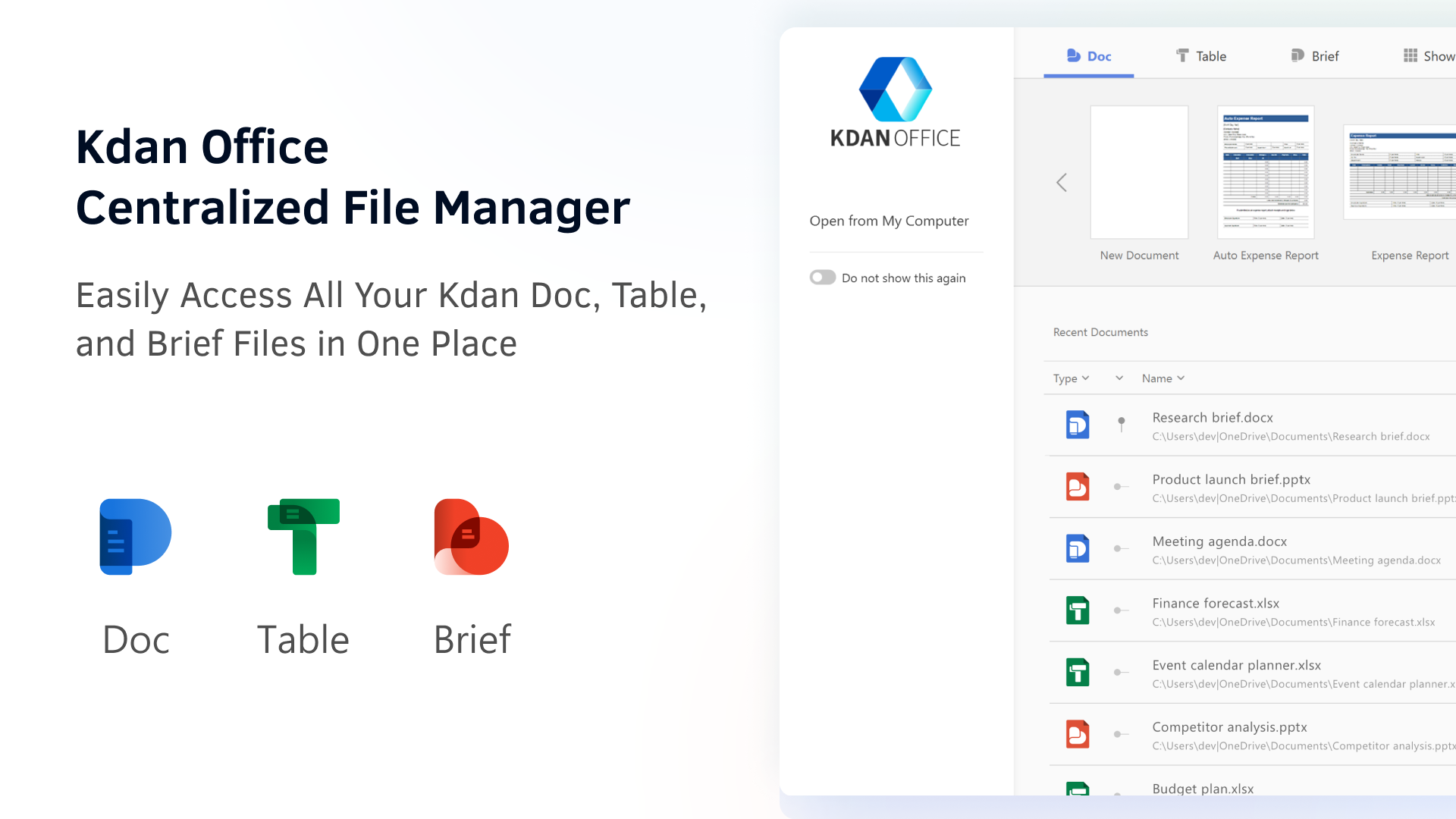Switch to the Table tab
Screen dimensions: 1456x819
1201,55
